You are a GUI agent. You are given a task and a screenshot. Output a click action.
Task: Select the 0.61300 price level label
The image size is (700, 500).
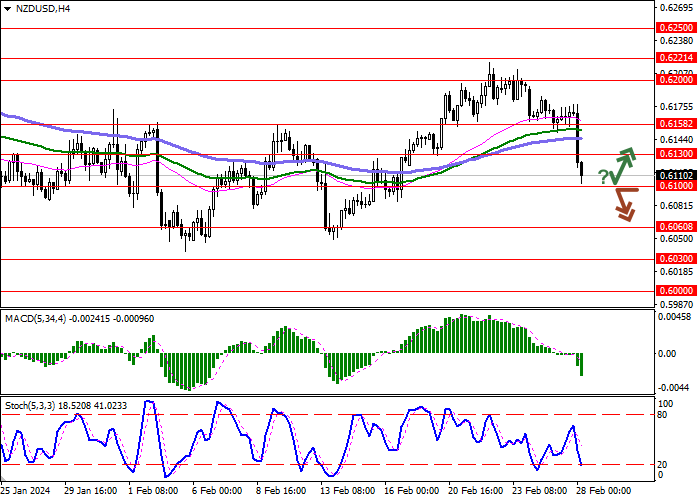pos(676,154)
